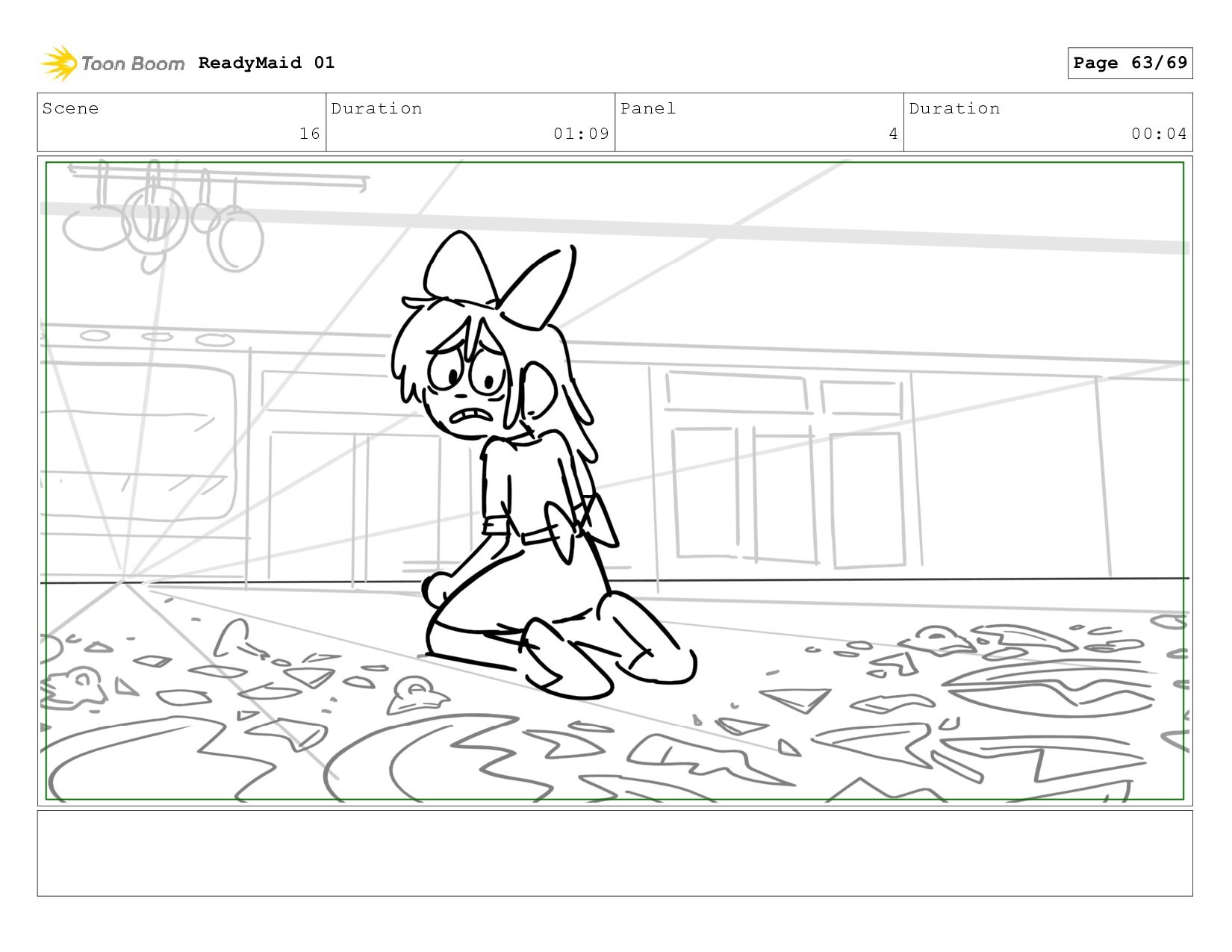Click the Toon Boom logo icon
Viewport: 1232px width, 952px height.
tap(59, 63)
